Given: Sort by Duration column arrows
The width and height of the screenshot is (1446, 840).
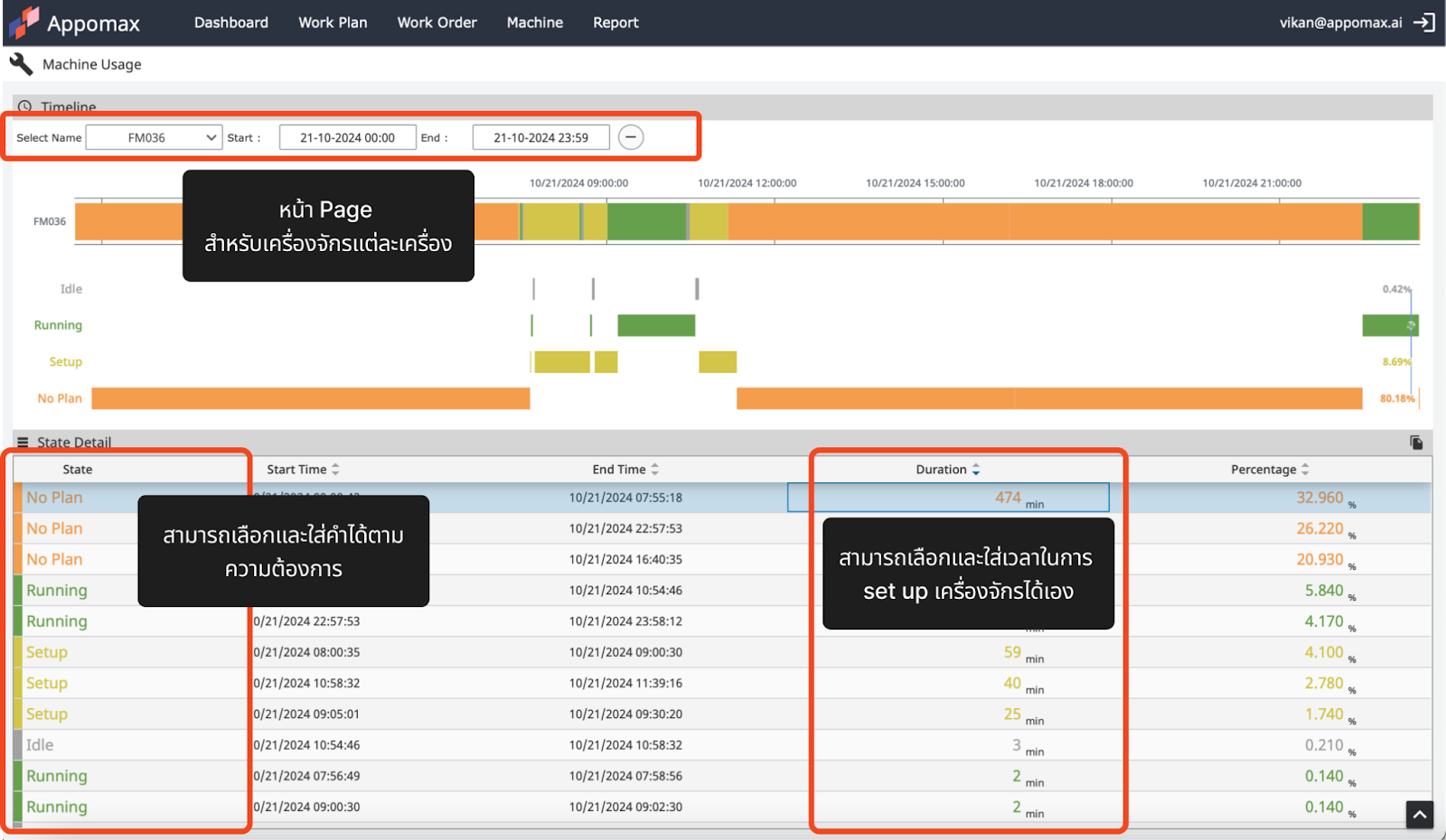Looking at the screenshot, I should pos(975,470).
